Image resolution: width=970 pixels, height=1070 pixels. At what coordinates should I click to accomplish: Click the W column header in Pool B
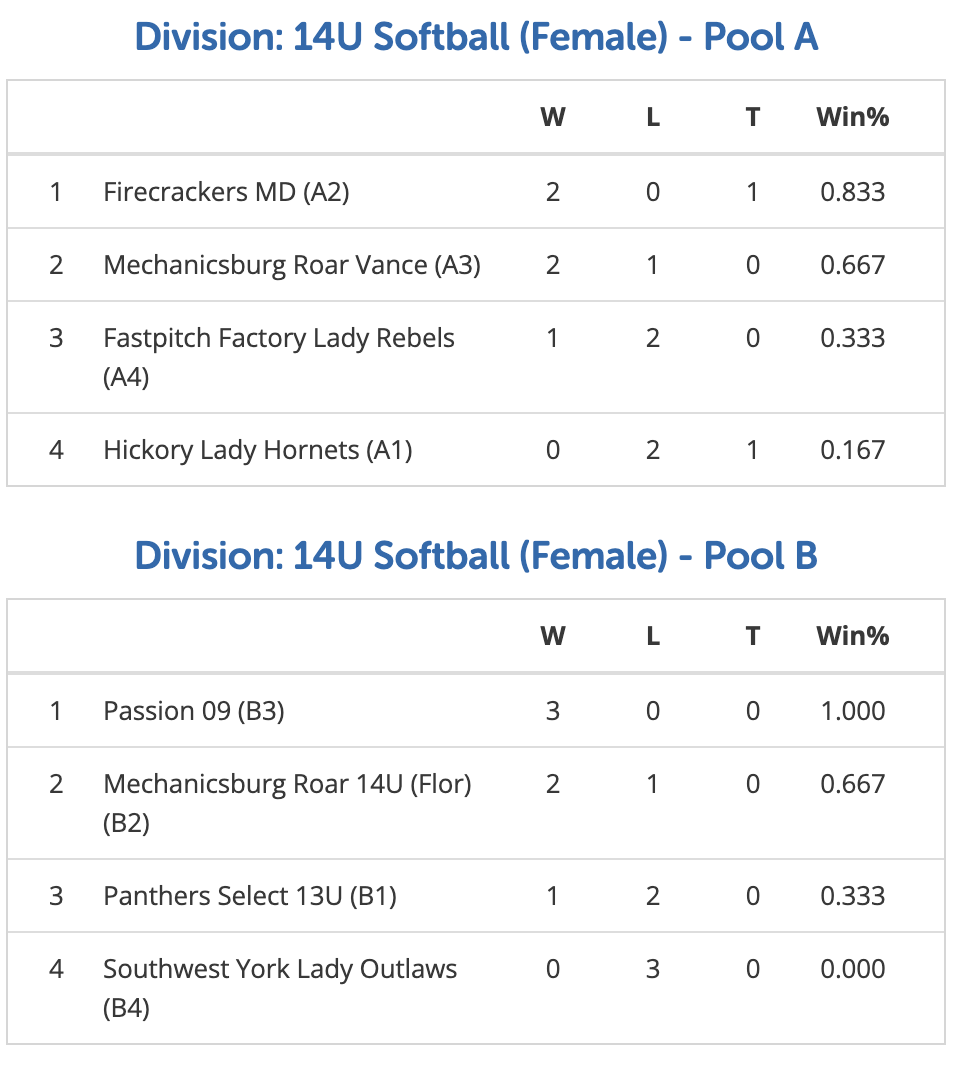coord(553,636)
